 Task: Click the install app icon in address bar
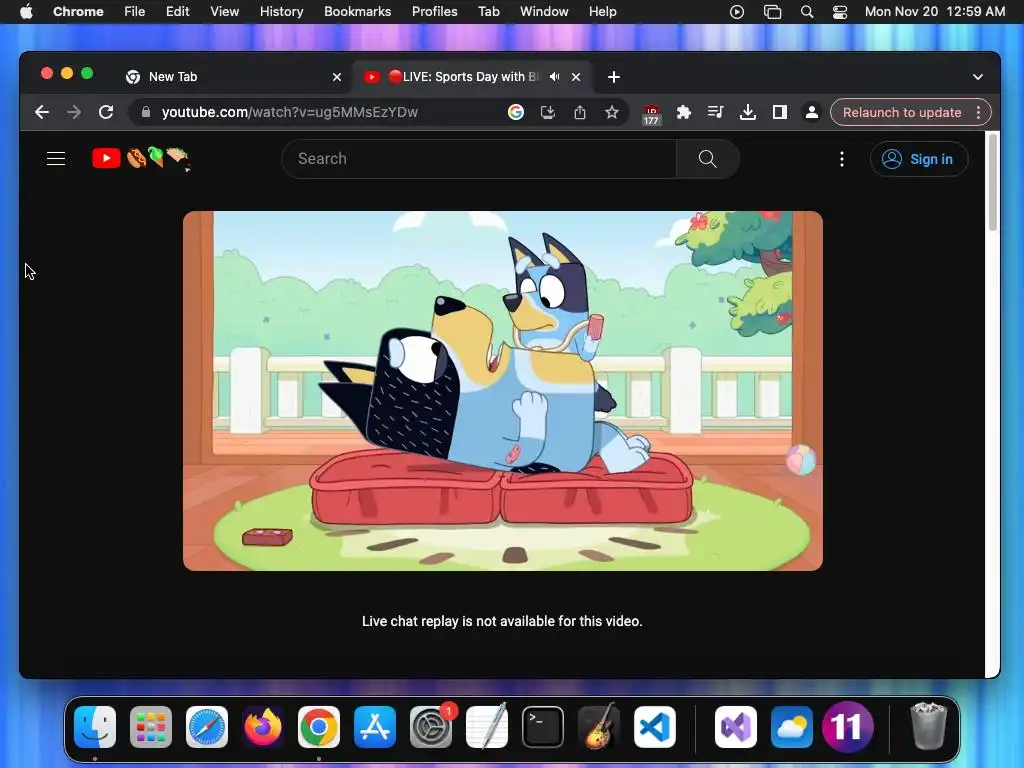tap(548, 112)
